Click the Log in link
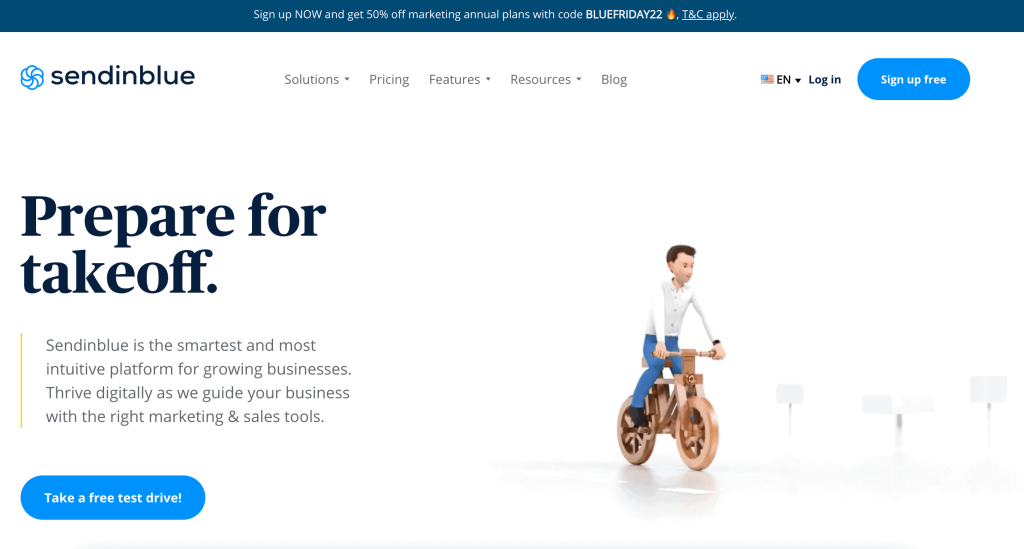The image size is (1024, 549). [x=825, y=80]
